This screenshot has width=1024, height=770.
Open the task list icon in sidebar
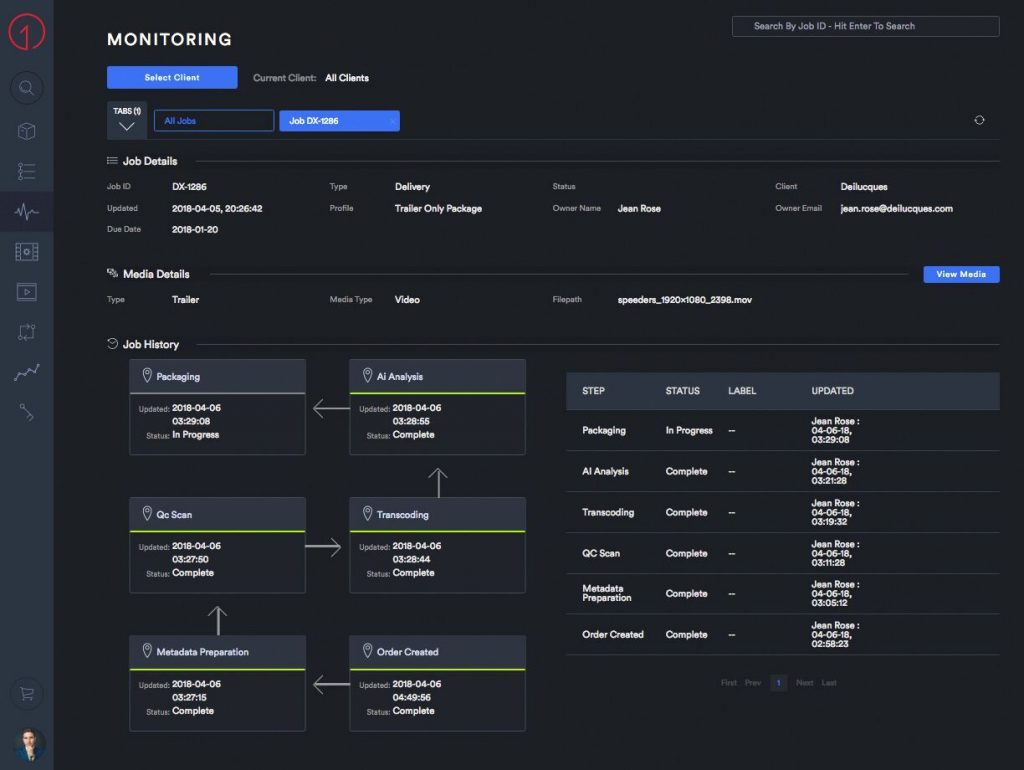27,171
